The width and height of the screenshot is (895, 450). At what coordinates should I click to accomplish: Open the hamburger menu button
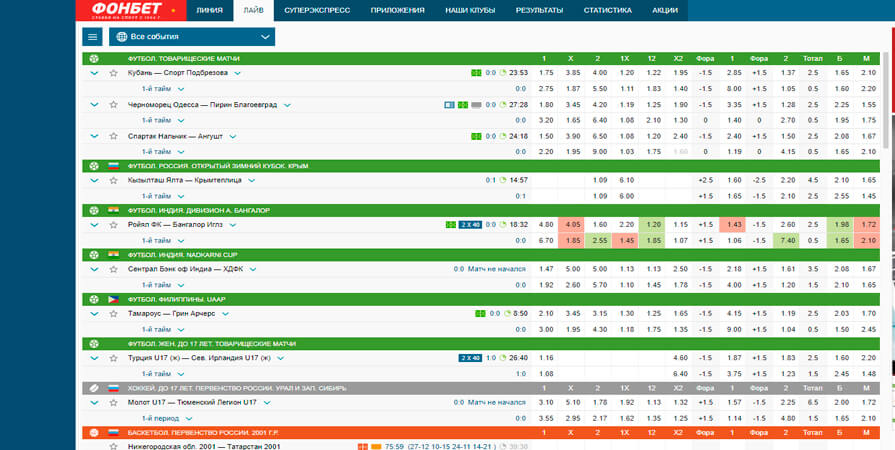92,37
